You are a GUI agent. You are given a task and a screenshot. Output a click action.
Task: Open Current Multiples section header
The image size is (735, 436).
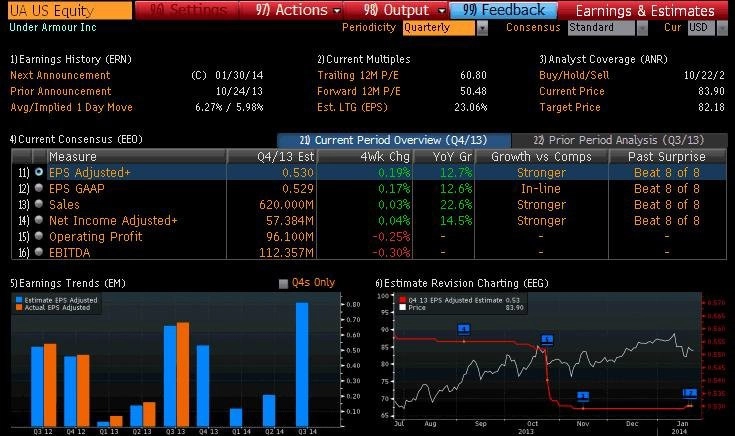(x=364, y=59)
